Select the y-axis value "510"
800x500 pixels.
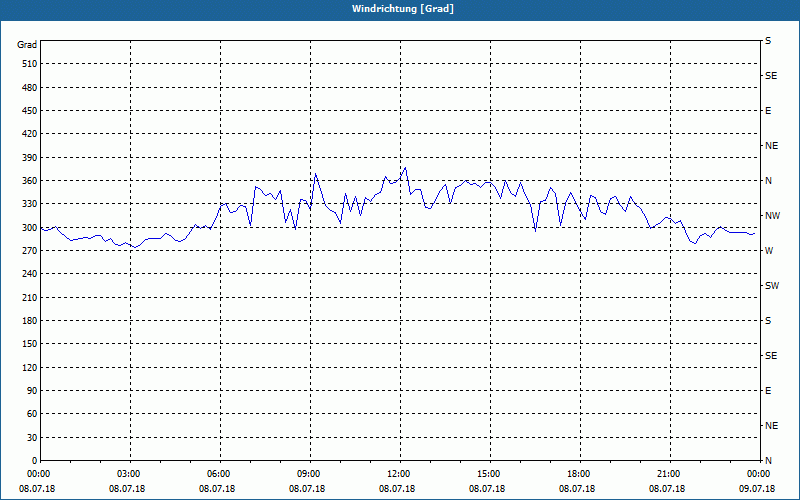30,64
